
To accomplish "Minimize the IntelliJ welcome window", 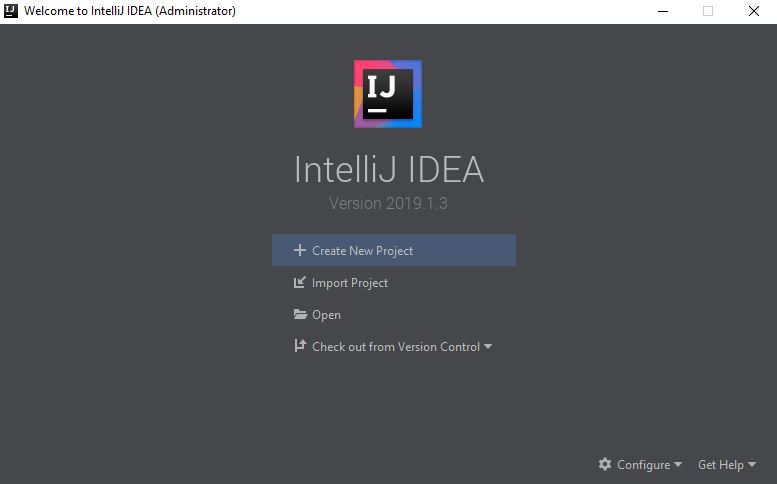I will tap(662, 11).
